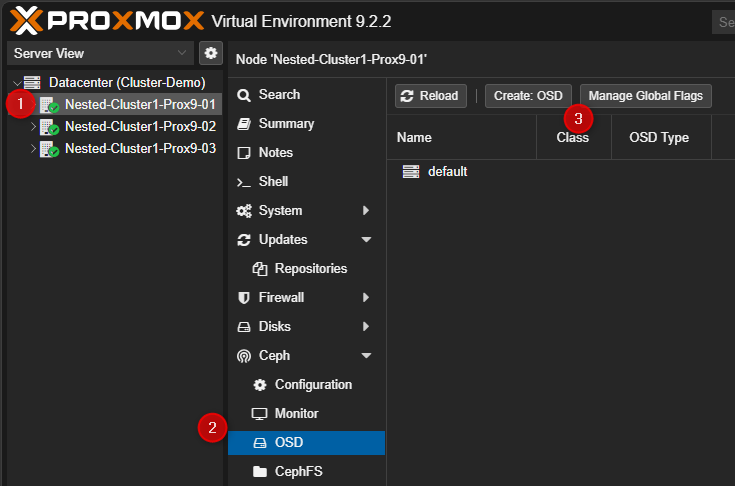This screenshot has width=735, height=486.
Task: Click Create: OSD button
Action: [x=528, y=96]
